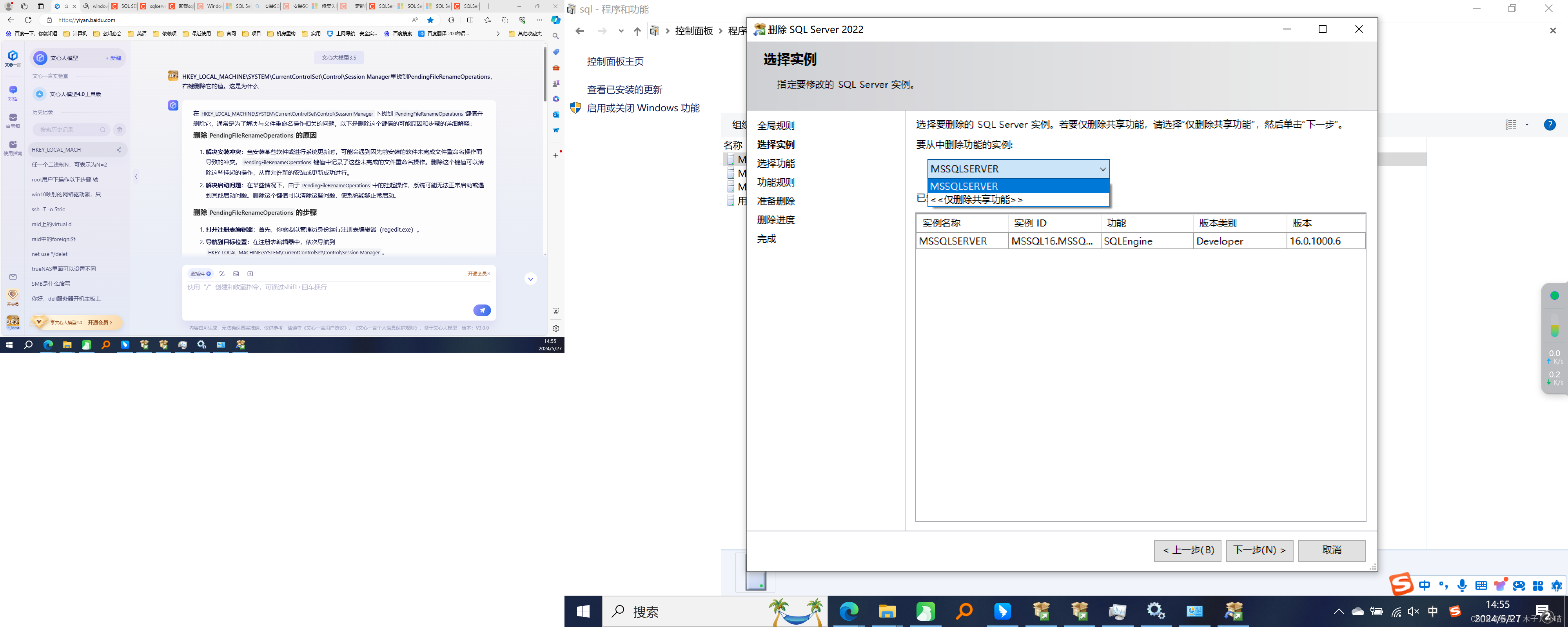The width and height of the screenshot is (1568, 627).
Task: Go up one level in Control Panel
Action: [637, 31]
